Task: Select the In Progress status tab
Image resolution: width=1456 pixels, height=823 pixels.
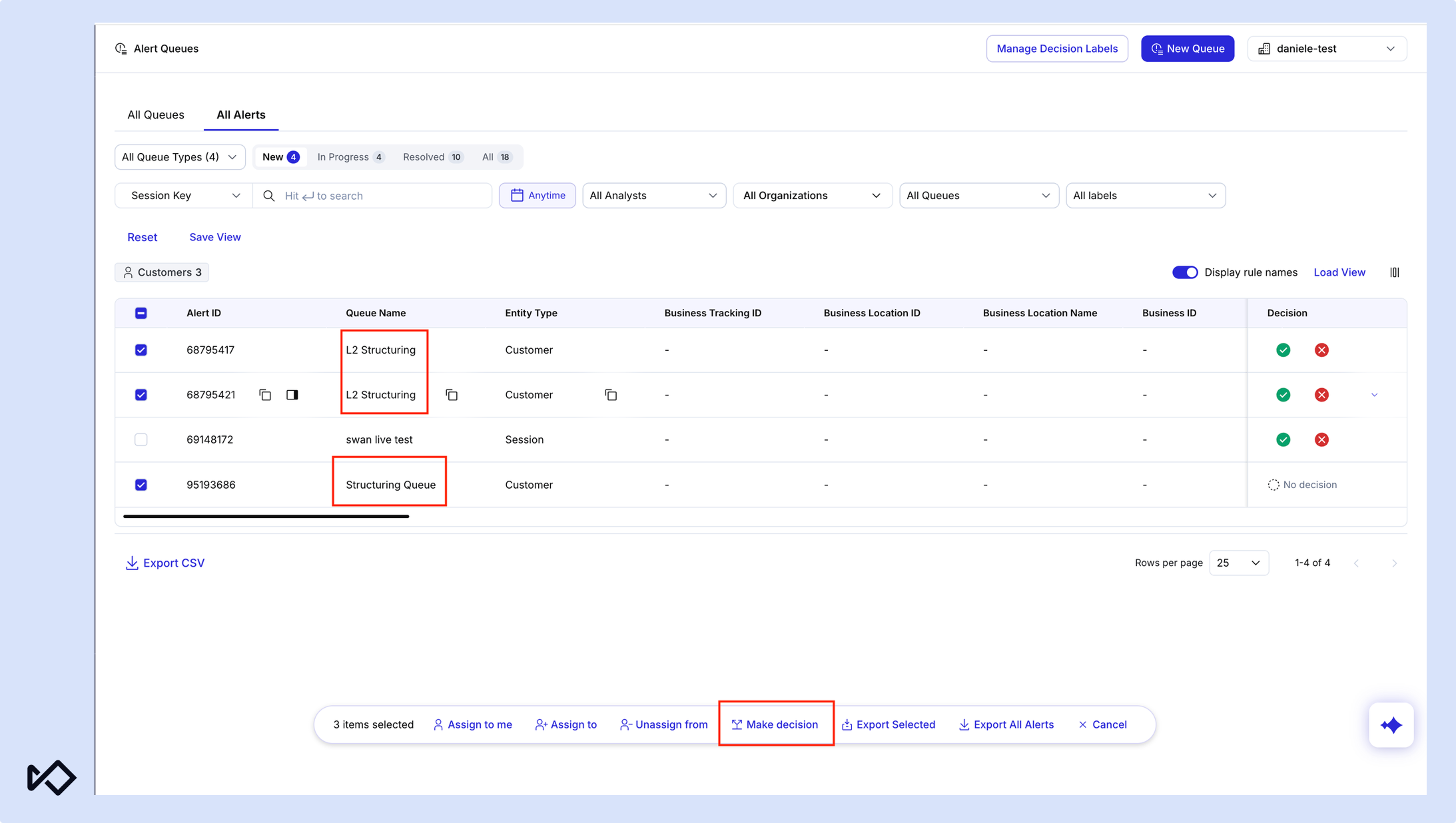Action: coord(350,157)
